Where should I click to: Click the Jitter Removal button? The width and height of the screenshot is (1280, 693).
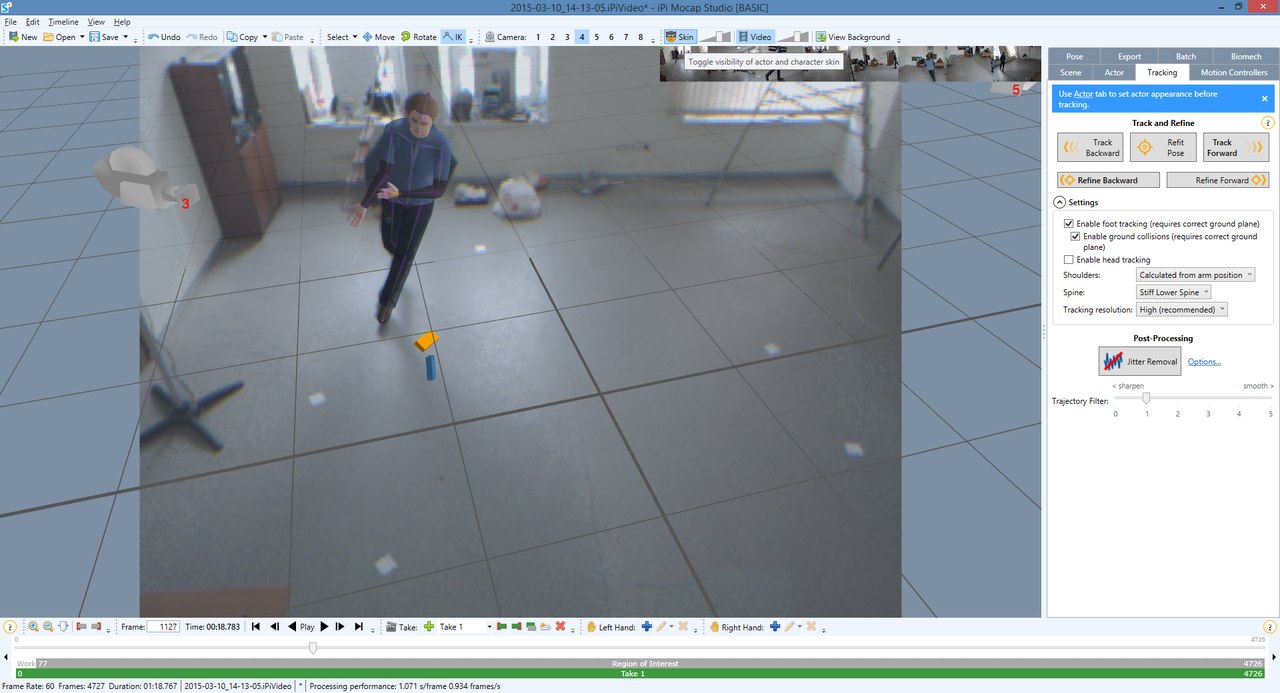click(1140, 361)
